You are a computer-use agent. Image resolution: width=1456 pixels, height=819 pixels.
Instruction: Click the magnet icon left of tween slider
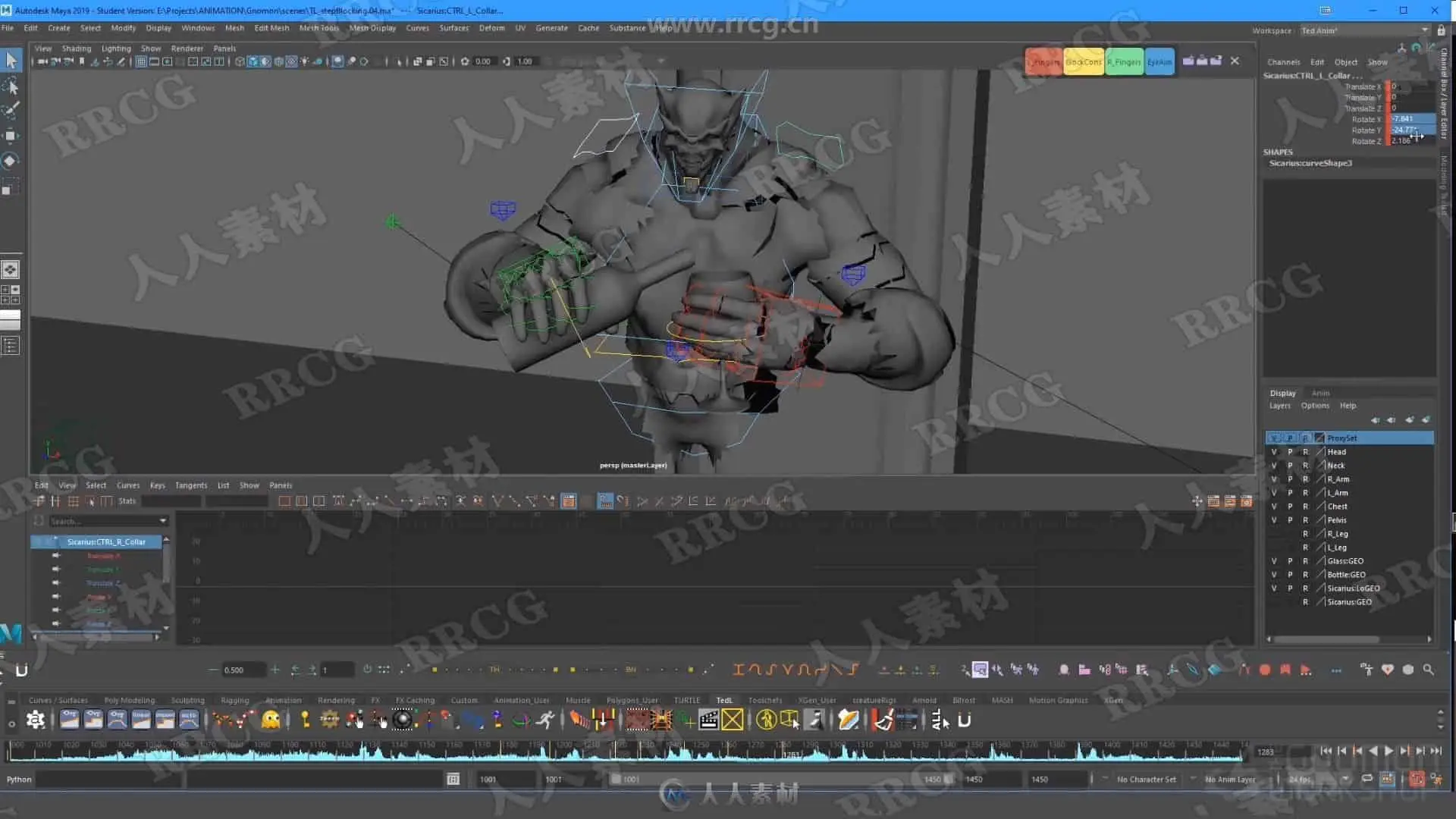tap(22, 670)
